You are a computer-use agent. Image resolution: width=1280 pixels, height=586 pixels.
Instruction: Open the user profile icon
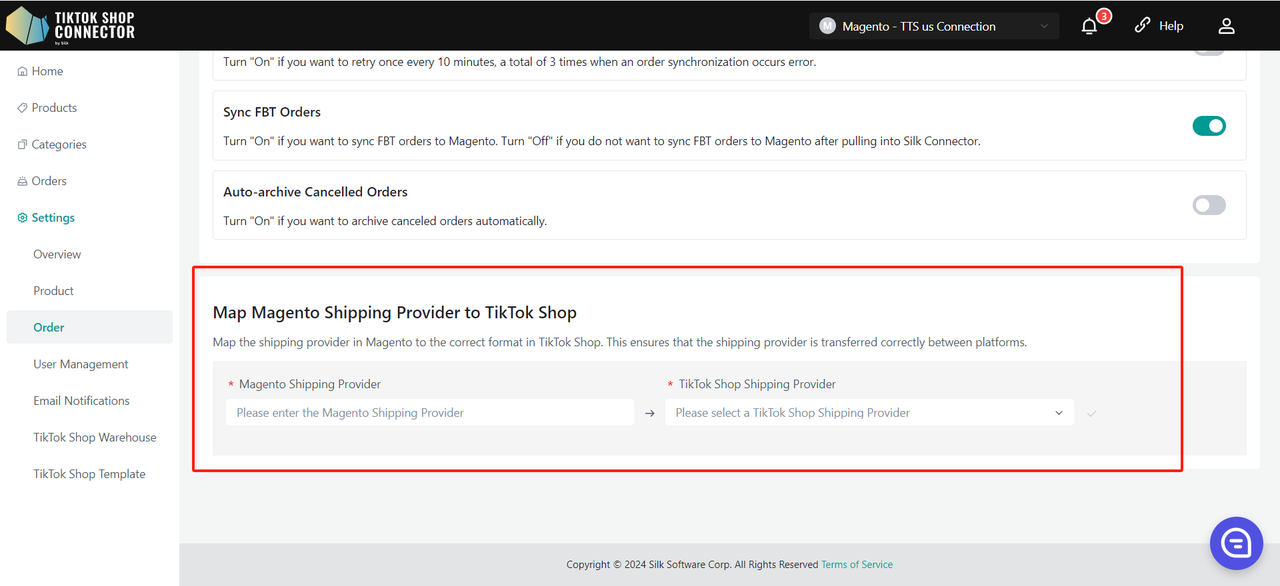(x=1226, y=26)
